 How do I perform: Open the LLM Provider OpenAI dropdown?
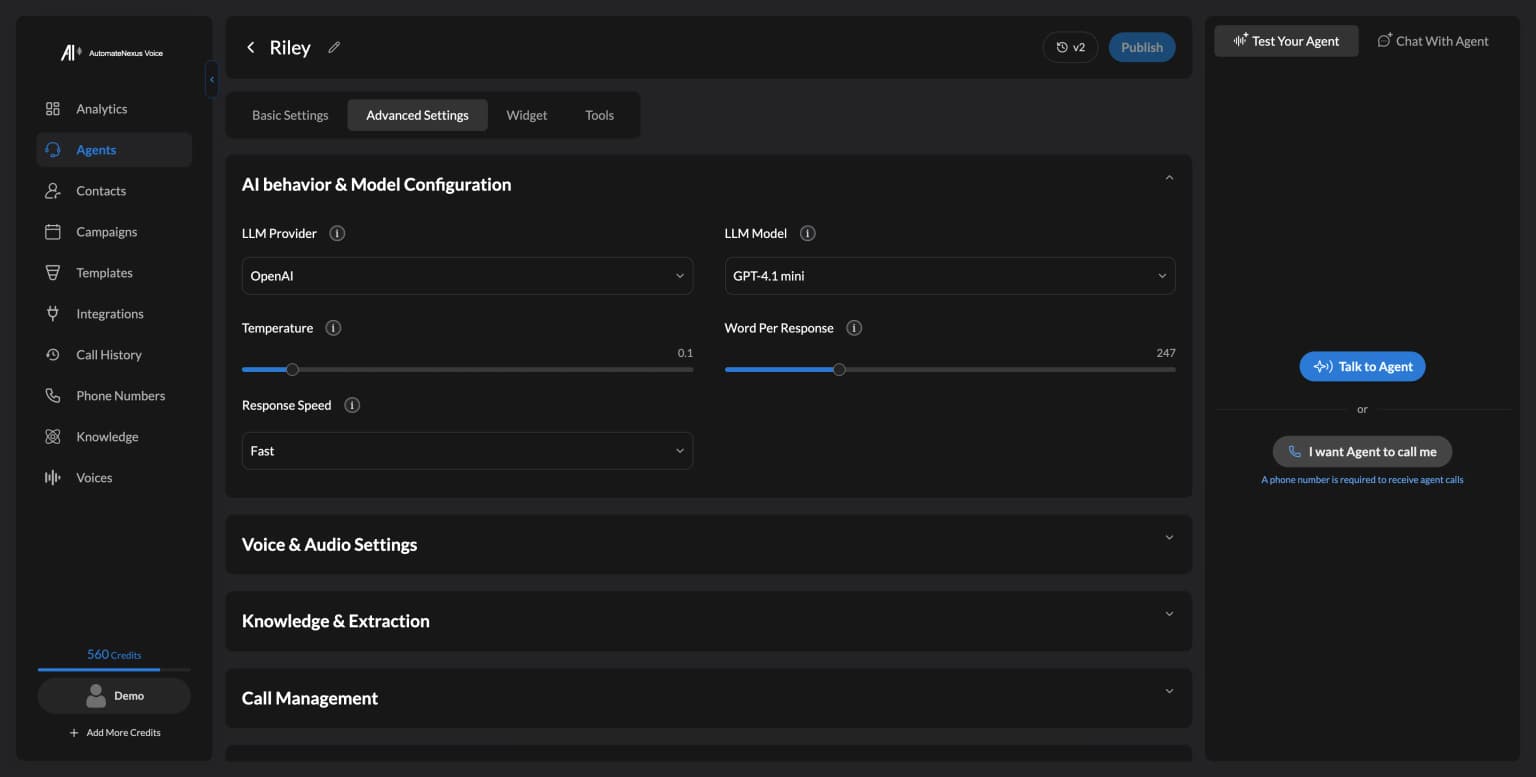[467, 276]
